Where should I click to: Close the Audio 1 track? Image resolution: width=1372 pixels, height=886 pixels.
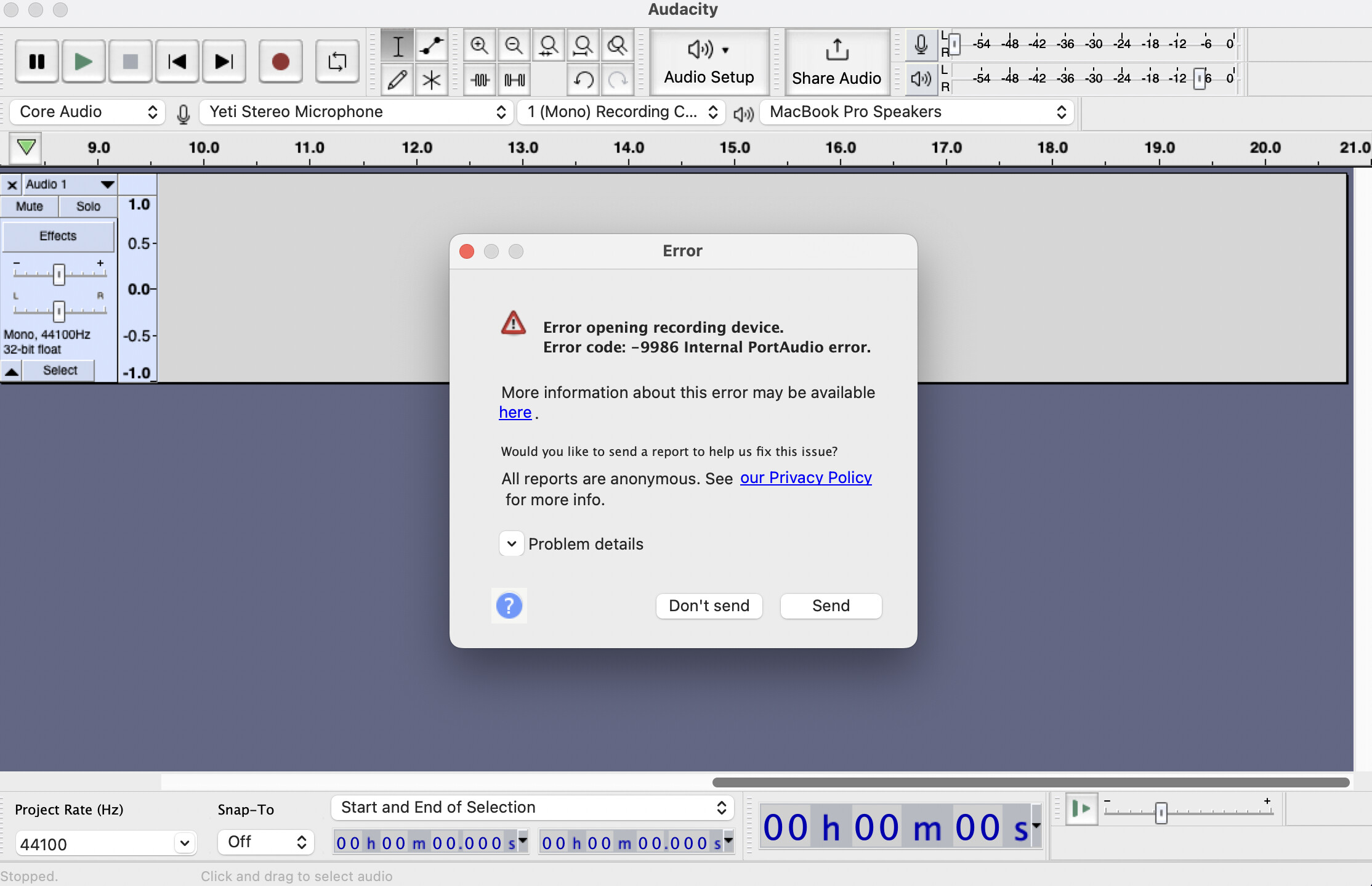click(x=12, y=184)
